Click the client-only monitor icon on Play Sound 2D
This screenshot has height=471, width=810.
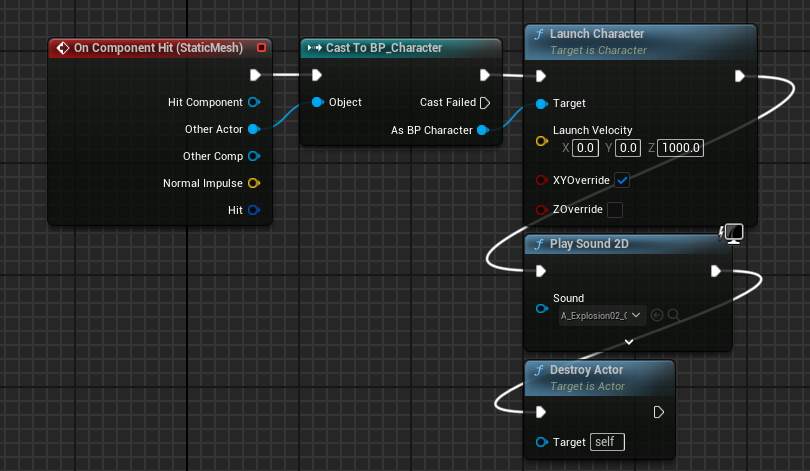pos(731,233)
